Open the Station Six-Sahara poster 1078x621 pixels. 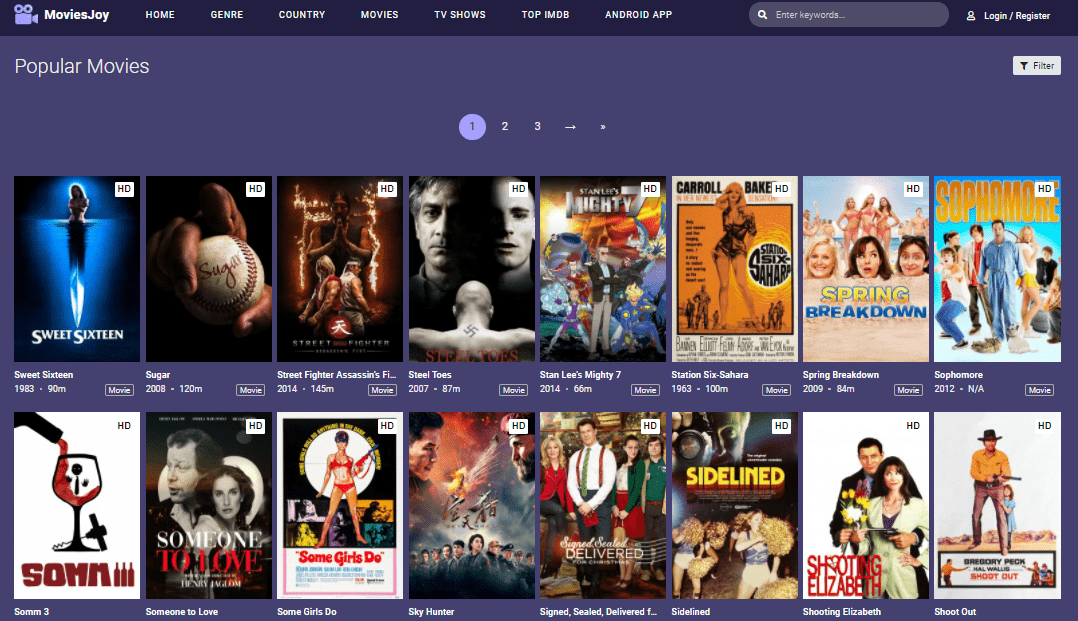click(734, 269)
